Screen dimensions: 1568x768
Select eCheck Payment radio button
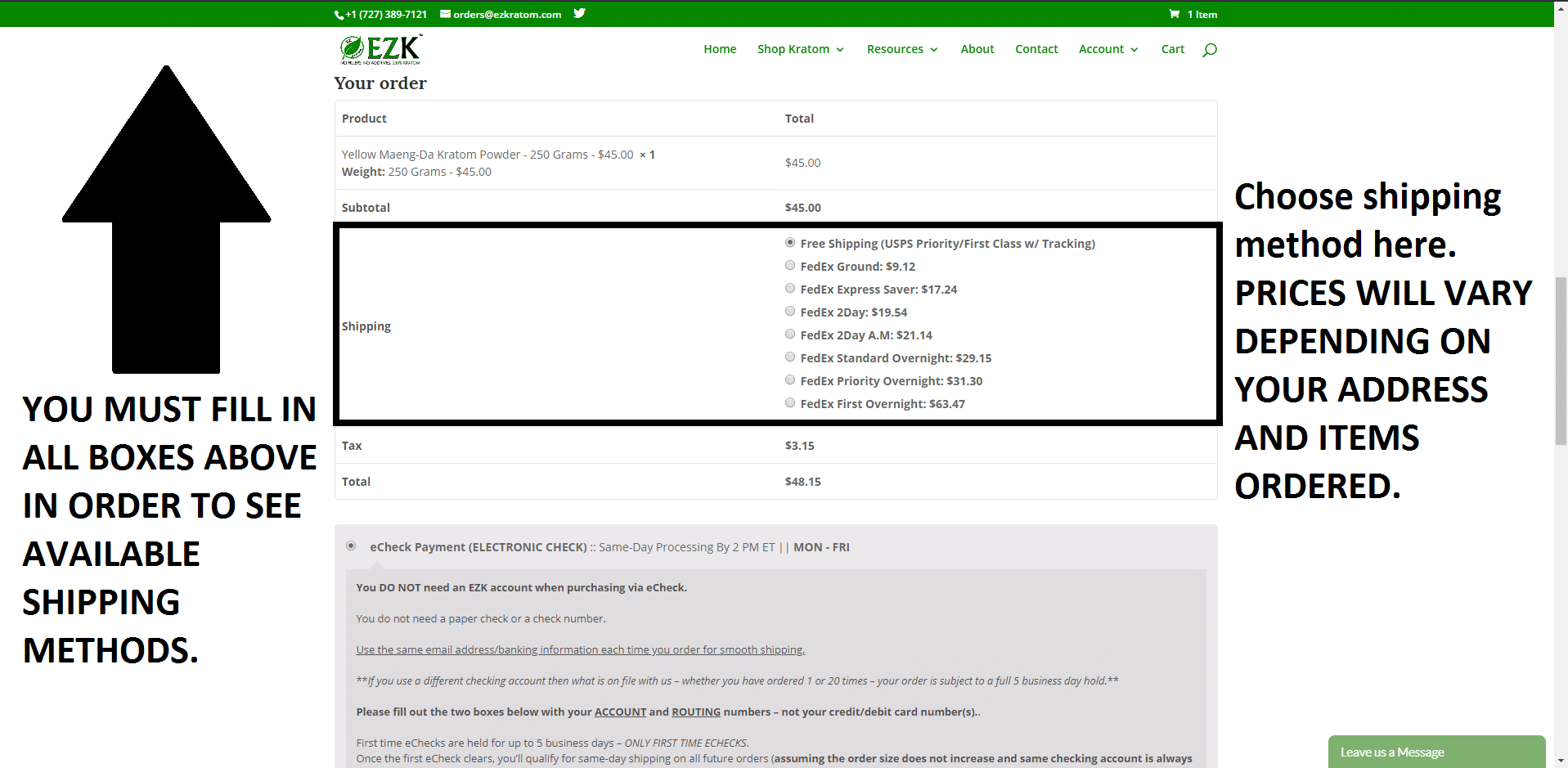tap(351, 546)
